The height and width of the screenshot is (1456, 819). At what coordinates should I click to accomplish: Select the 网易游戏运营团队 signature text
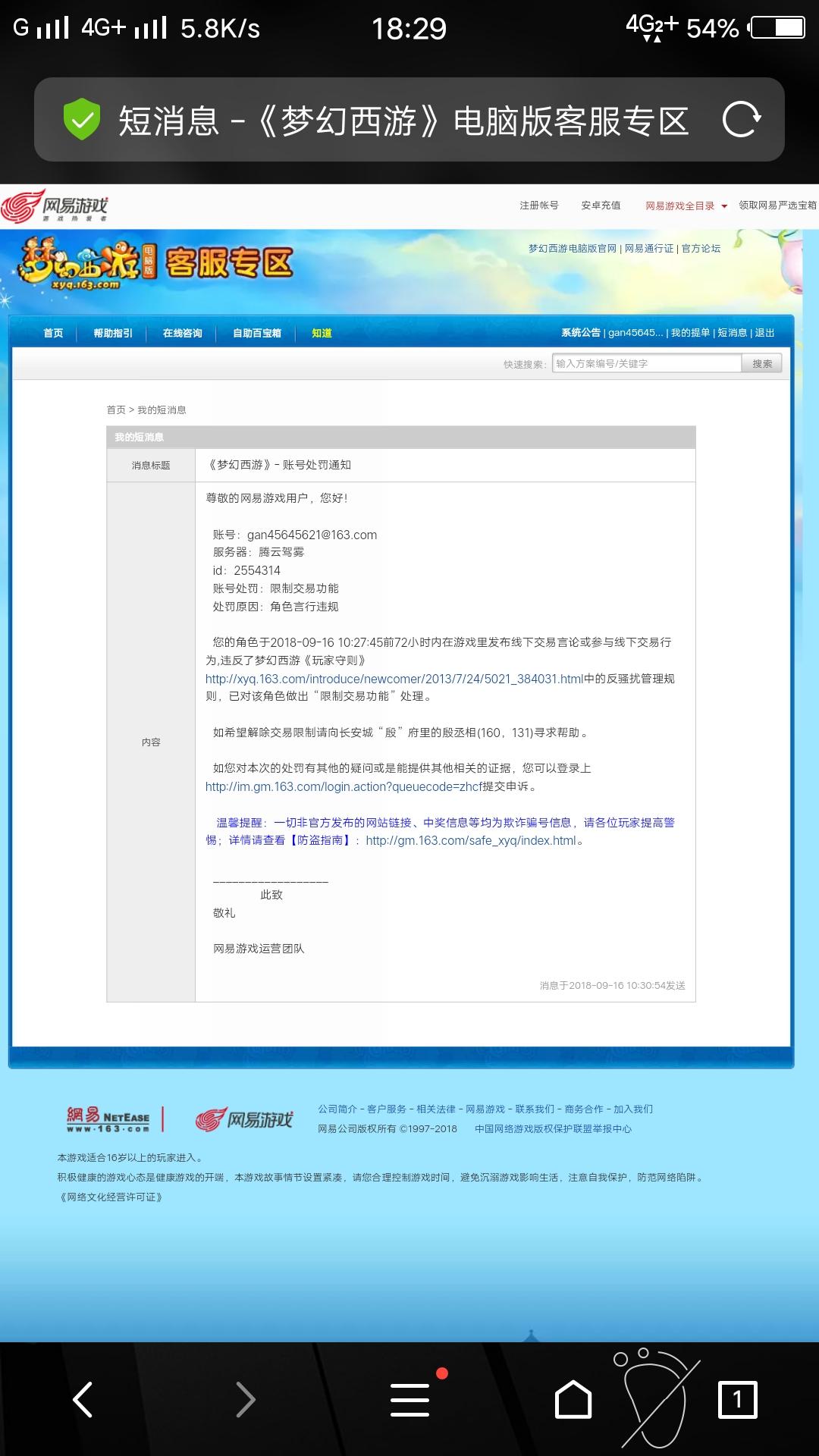tap(259, 949)
